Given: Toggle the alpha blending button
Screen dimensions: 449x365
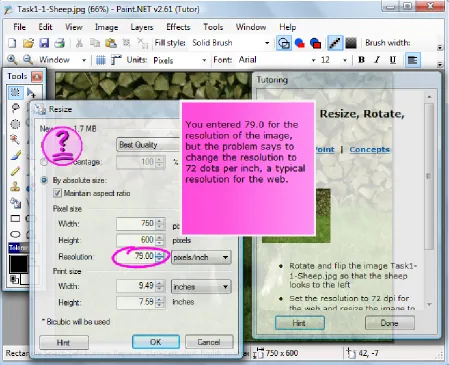Looking at the screenshot, I should (x=351, y=43).
